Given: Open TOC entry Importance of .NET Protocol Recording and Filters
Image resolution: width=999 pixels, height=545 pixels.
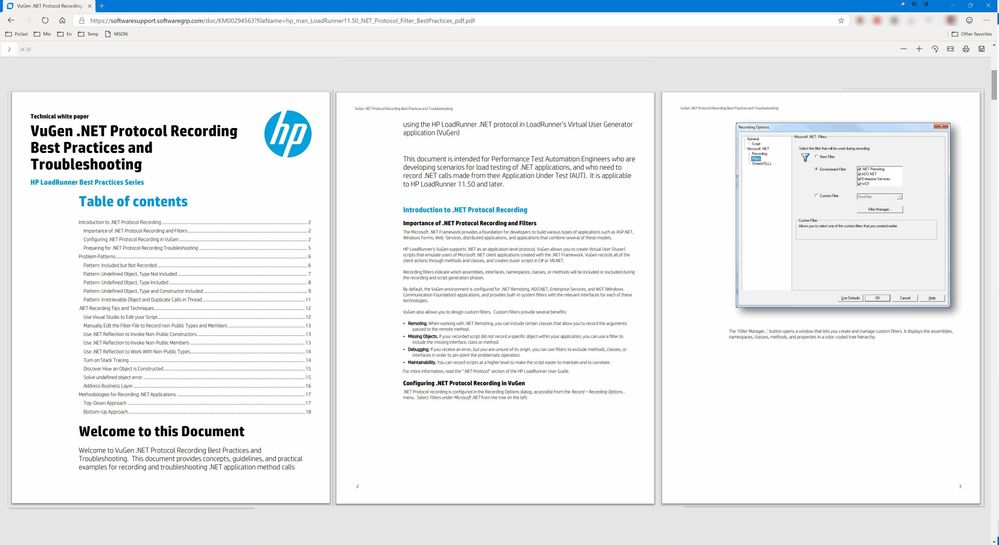Looking at the screenshot, I should click(197, 231).
